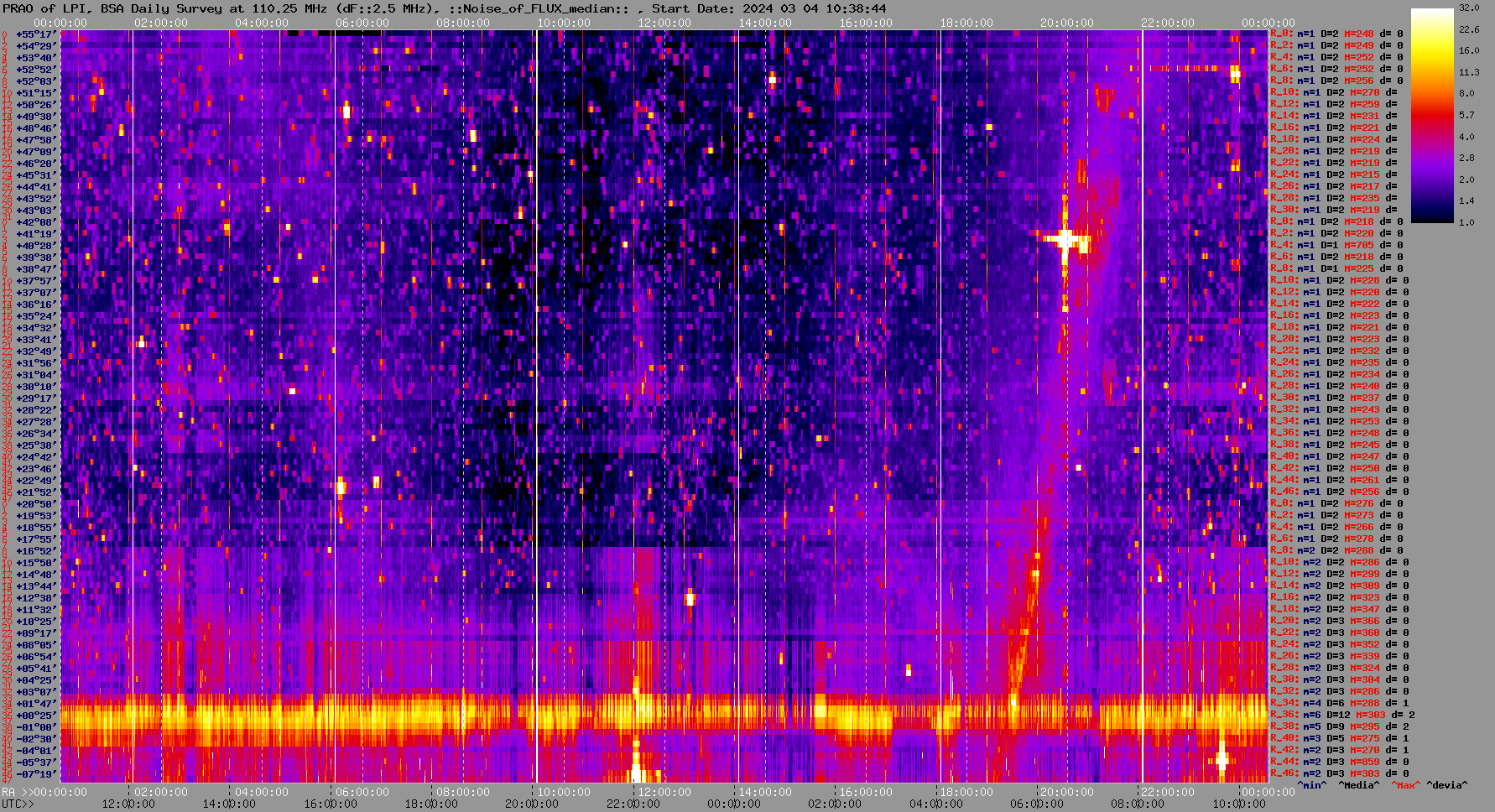Click the declination label +52°52'
This screenshot has height=812, width=1495.
click(x=36, y=70)
